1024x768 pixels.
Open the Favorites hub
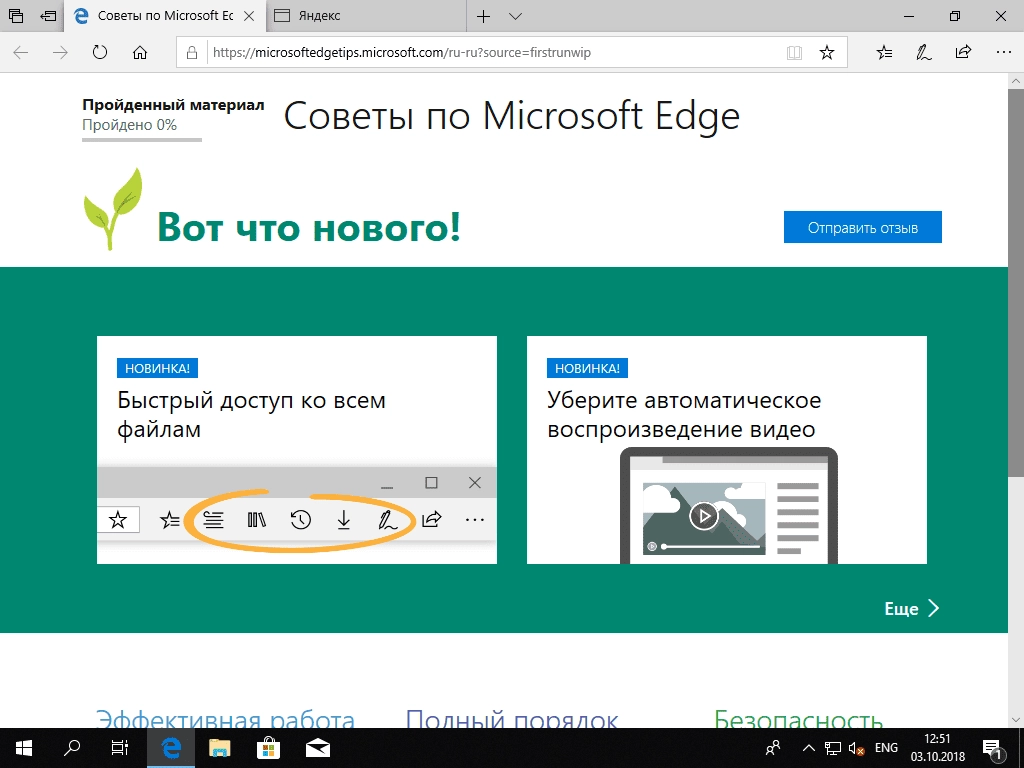(x=884, y=52)
